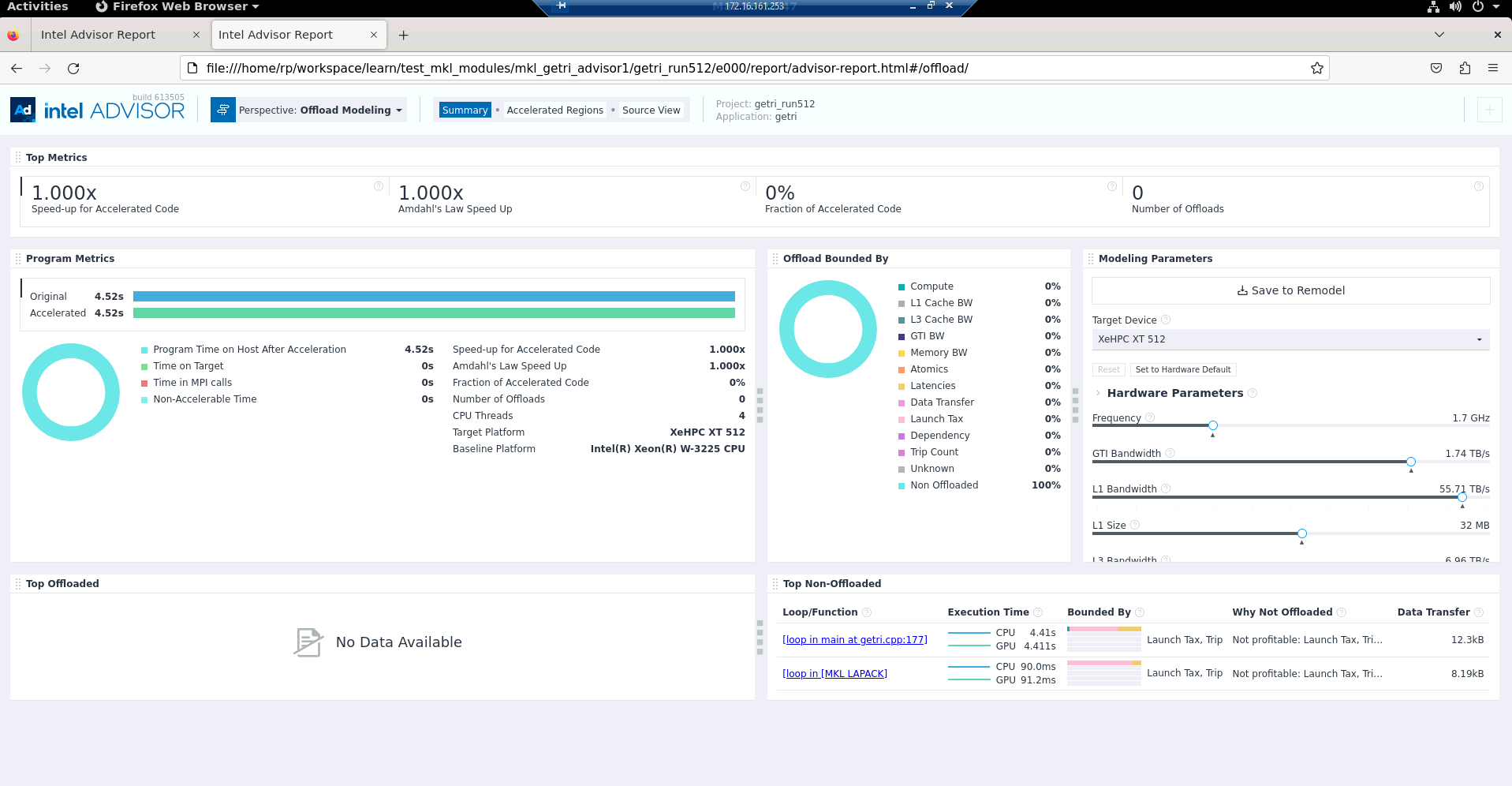
Task: Click the Firefox bookmark star icon
Action: [x=1316, y=68]
